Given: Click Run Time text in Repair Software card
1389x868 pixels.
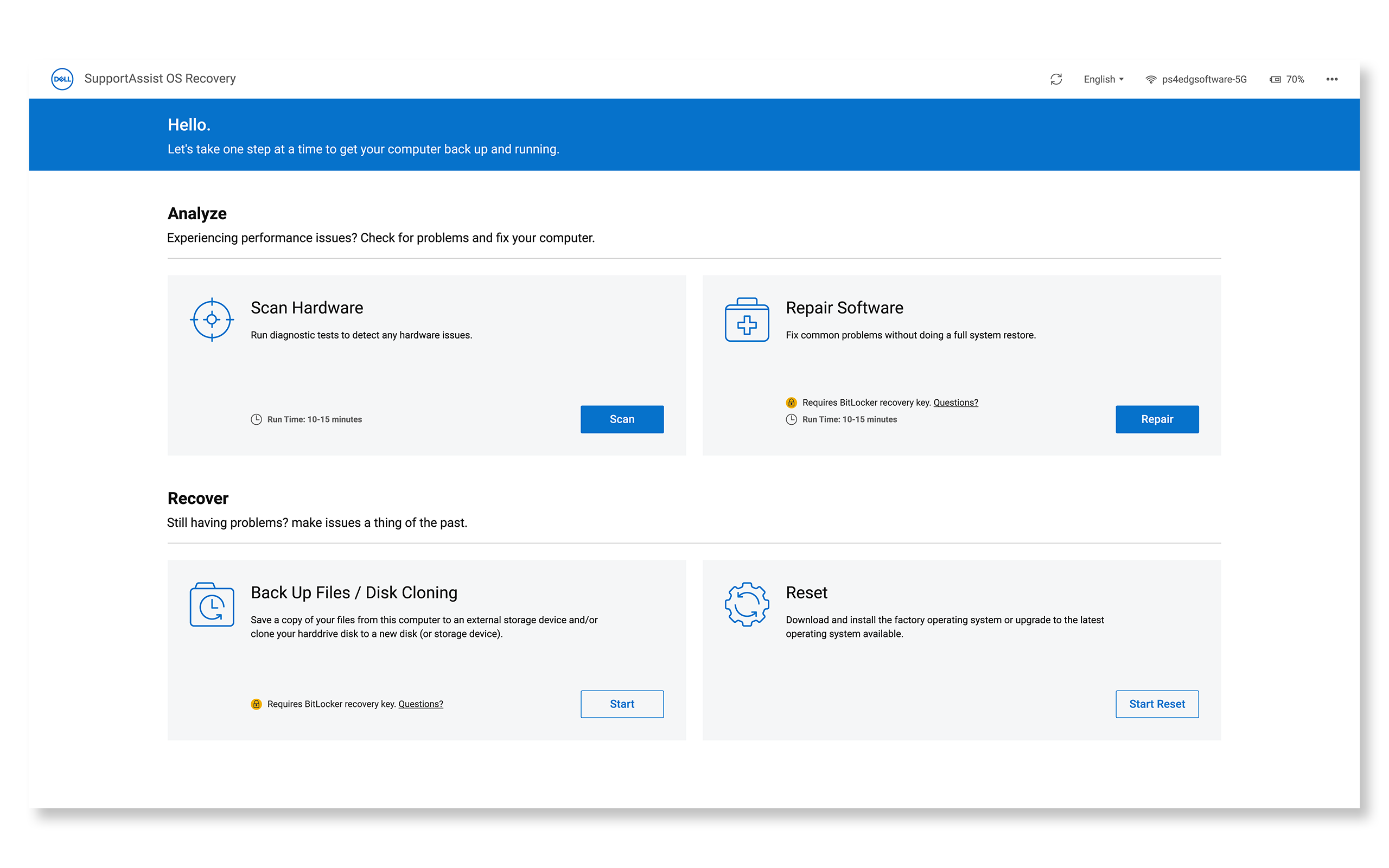Looking at the screenshot, I should (x=850, y=420).
